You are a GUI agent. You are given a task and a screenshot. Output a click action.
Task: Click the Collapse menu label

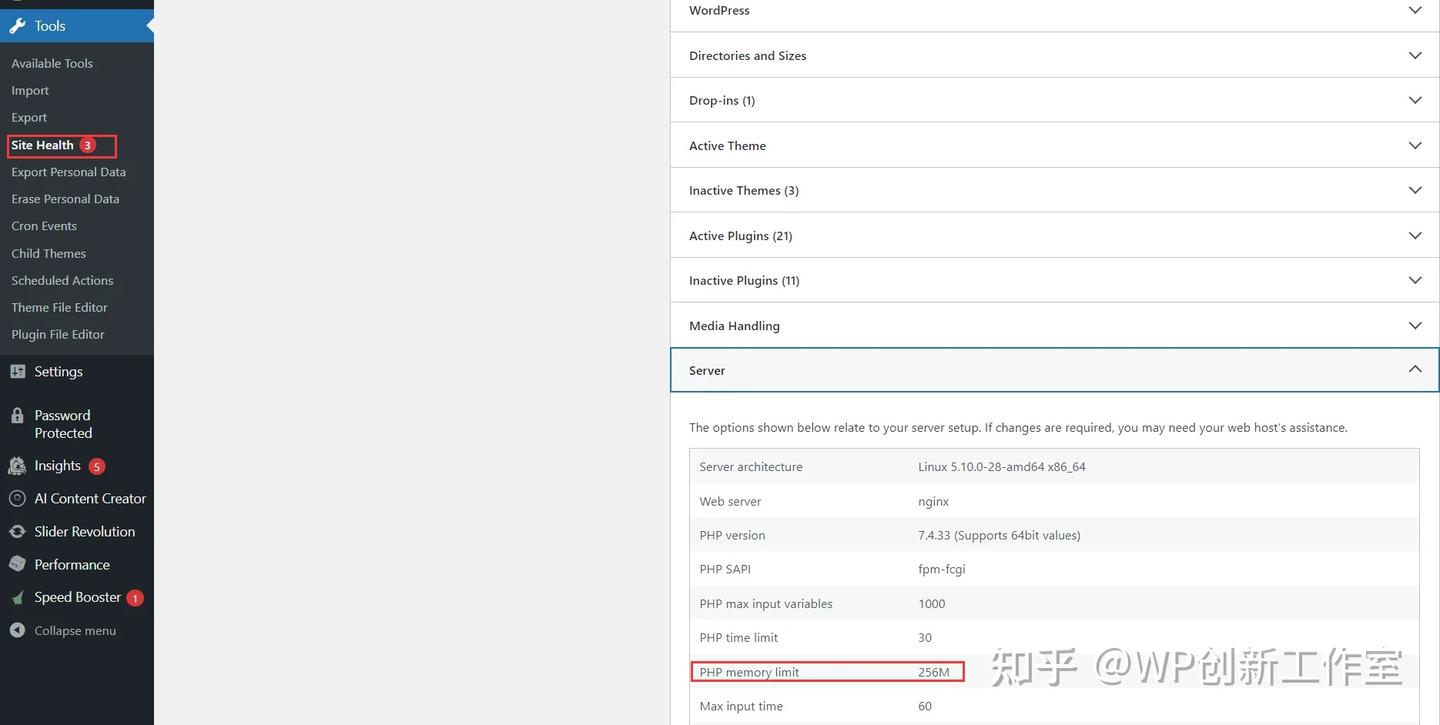click(x=75, y=631)
